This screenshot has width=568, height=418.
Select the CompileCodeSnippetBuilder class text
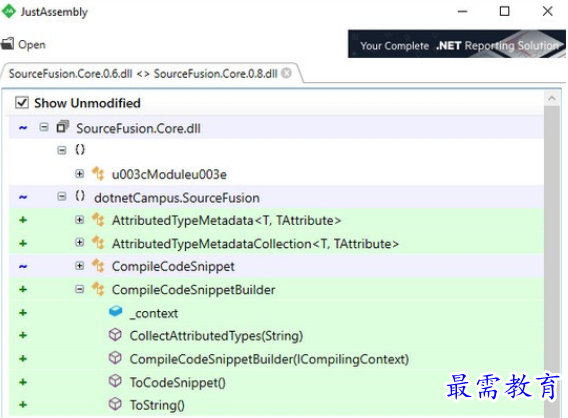[x=193, y=290]
